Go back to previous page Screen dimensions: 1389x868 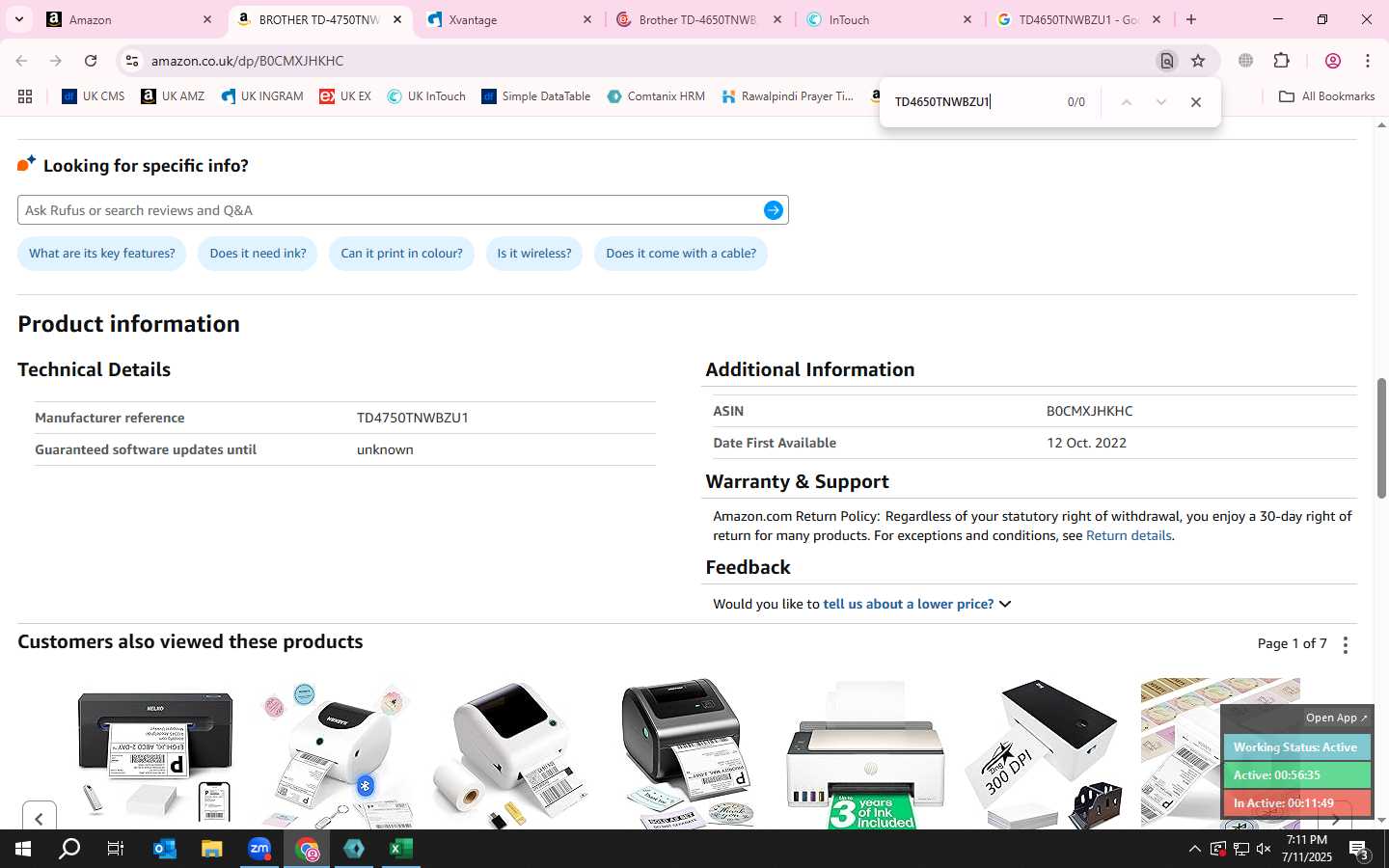pos(21,61)
